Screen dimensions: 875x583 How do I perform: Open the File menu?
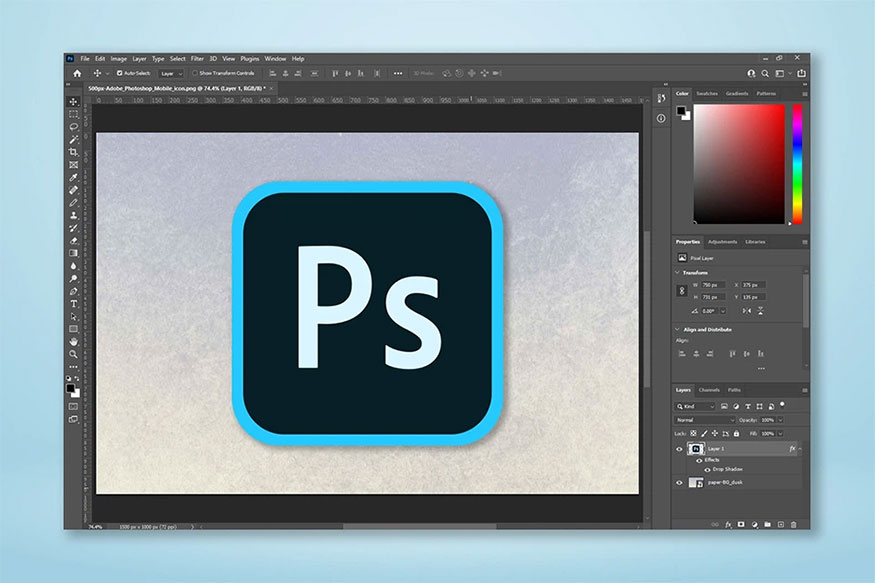(x=85, y=59)
